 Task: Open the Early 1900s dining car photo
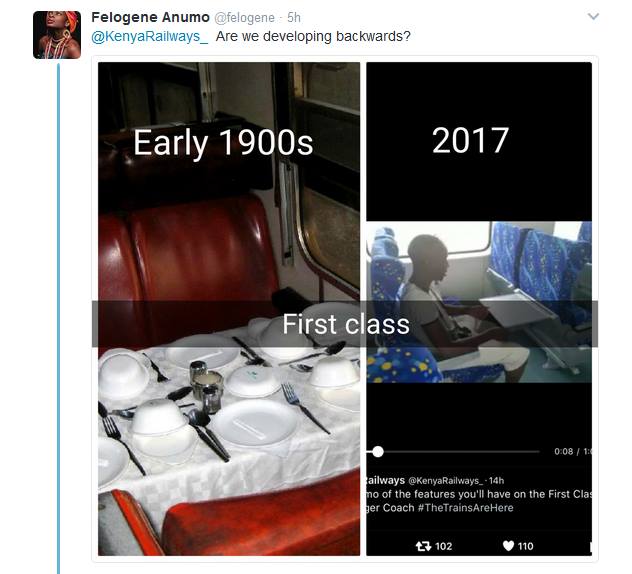click(x=229, y=309)
